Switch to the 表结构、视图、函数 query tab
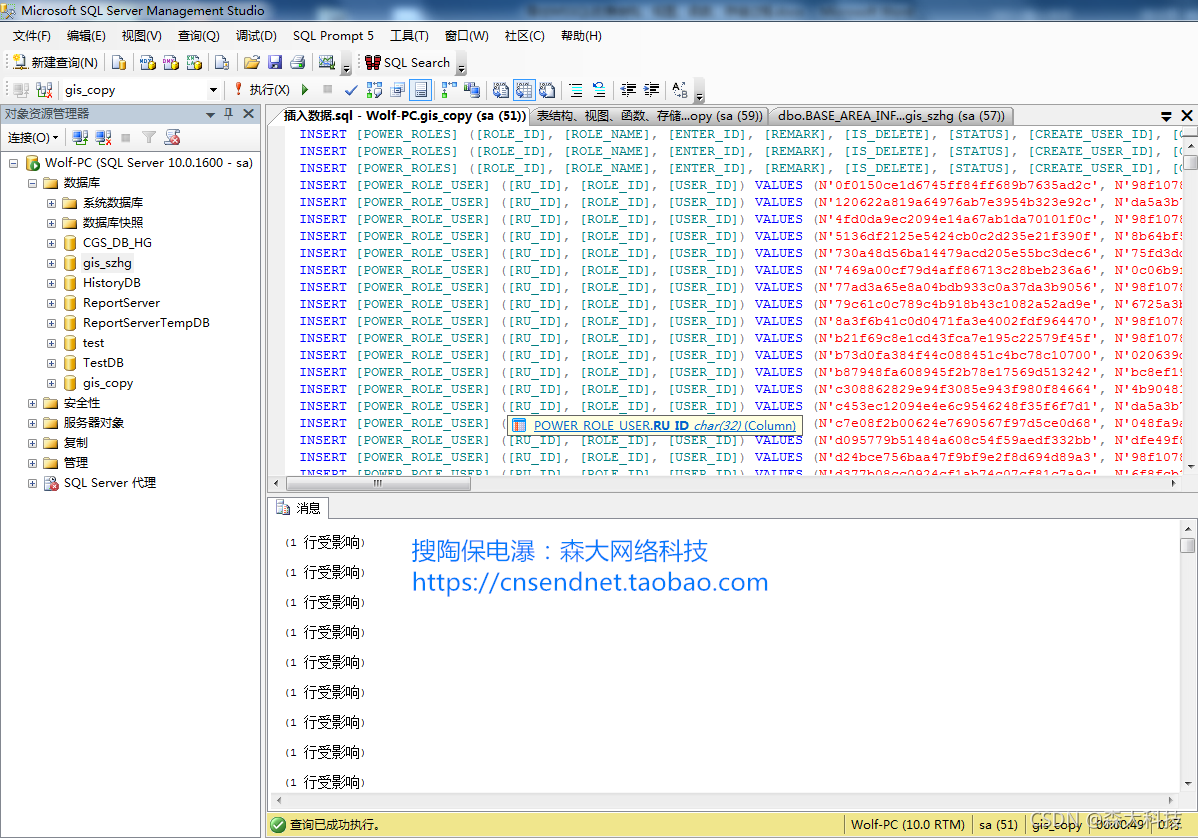The height and width of the screenshot is (838, 1198). pos(649,116)
